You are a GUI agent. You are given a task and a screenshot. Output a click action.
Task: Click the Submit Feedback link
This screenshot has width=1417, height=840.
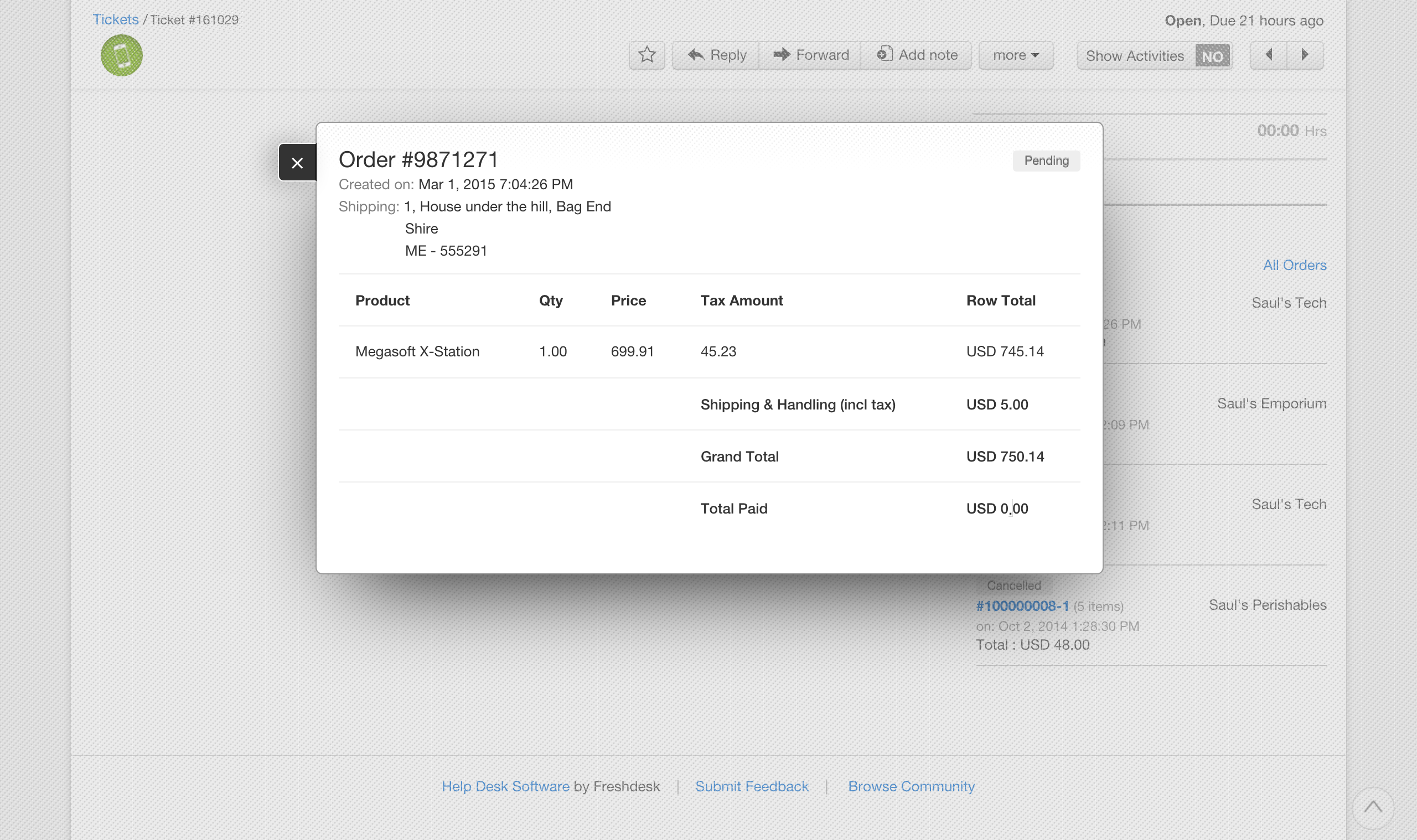[751, 786]
